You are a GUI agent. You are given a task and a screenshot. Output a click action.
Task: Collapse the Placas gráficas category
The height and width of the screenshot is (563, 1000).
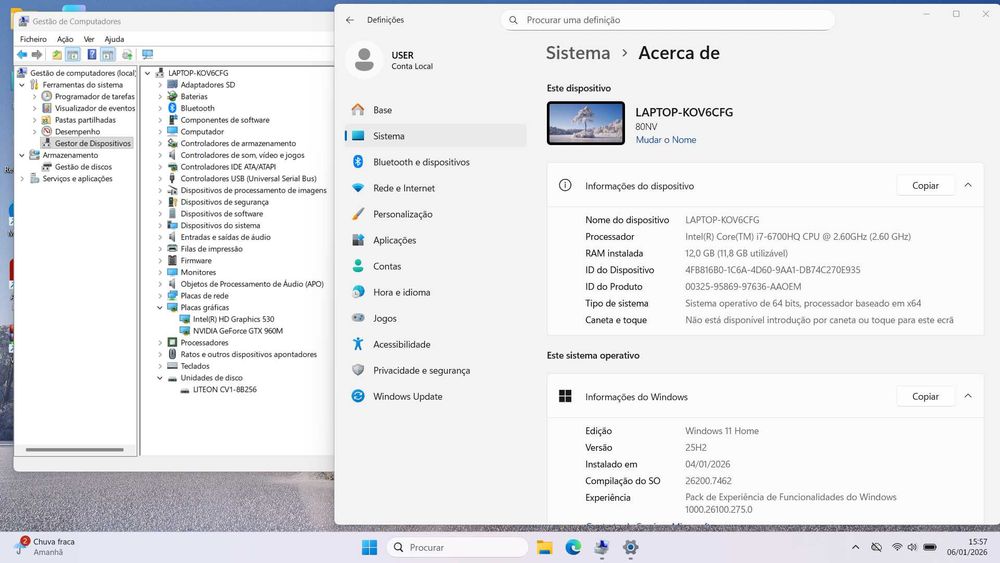[160, 307]
